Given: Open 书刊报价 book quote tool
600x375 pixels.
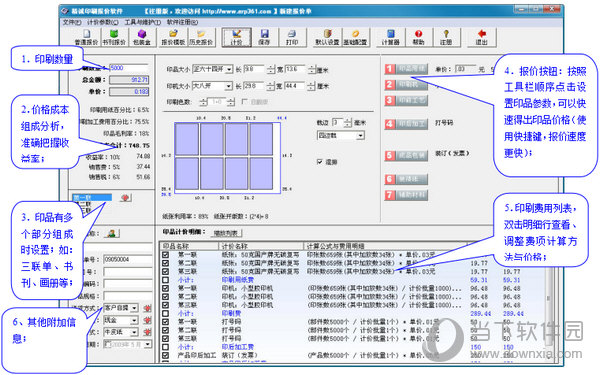Looking at the screenshot, I should pyautogui.click(x=114, y=38).
